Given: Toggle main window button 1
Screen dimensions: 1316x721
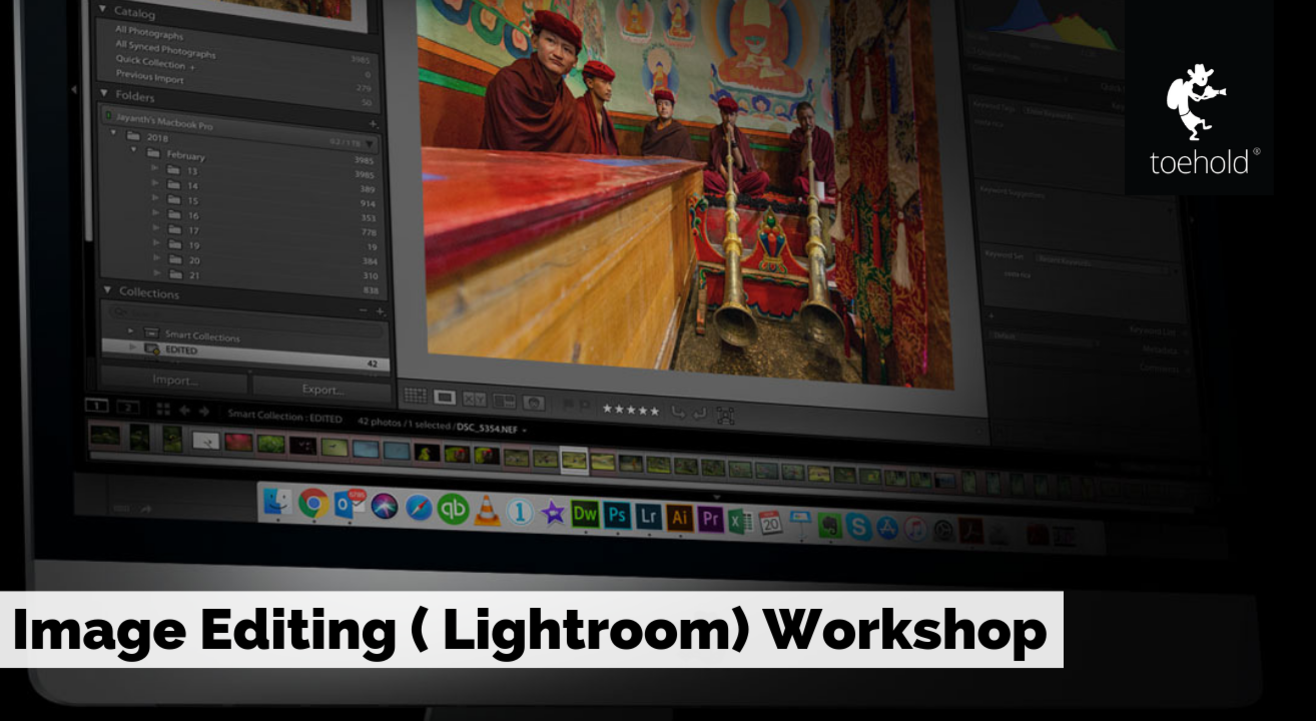Looking at the screenshot, I should coord(97,405).
